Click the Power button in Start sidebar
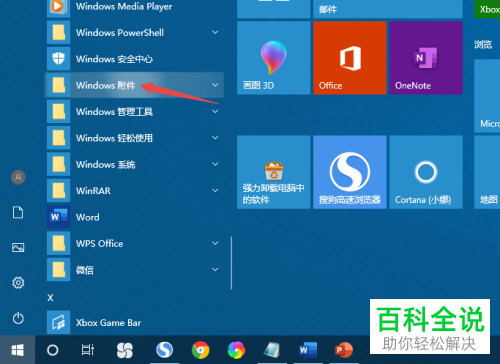 18,318
